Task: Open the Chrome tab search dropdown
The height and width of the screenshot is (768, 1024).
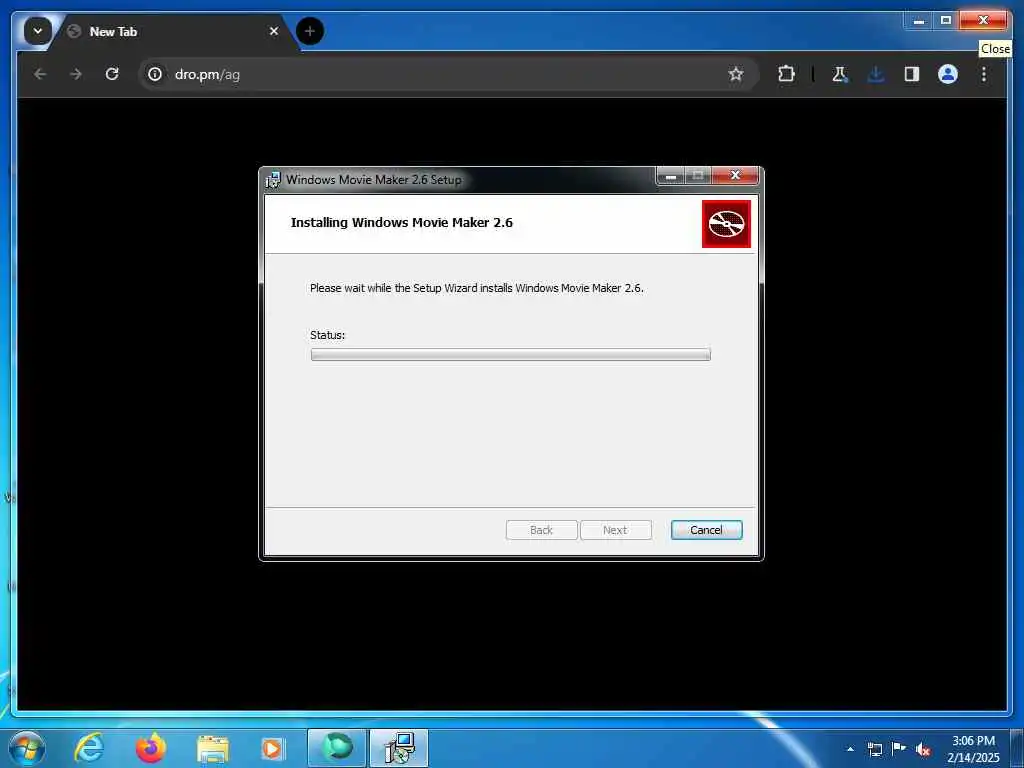Action: (38, 31)
